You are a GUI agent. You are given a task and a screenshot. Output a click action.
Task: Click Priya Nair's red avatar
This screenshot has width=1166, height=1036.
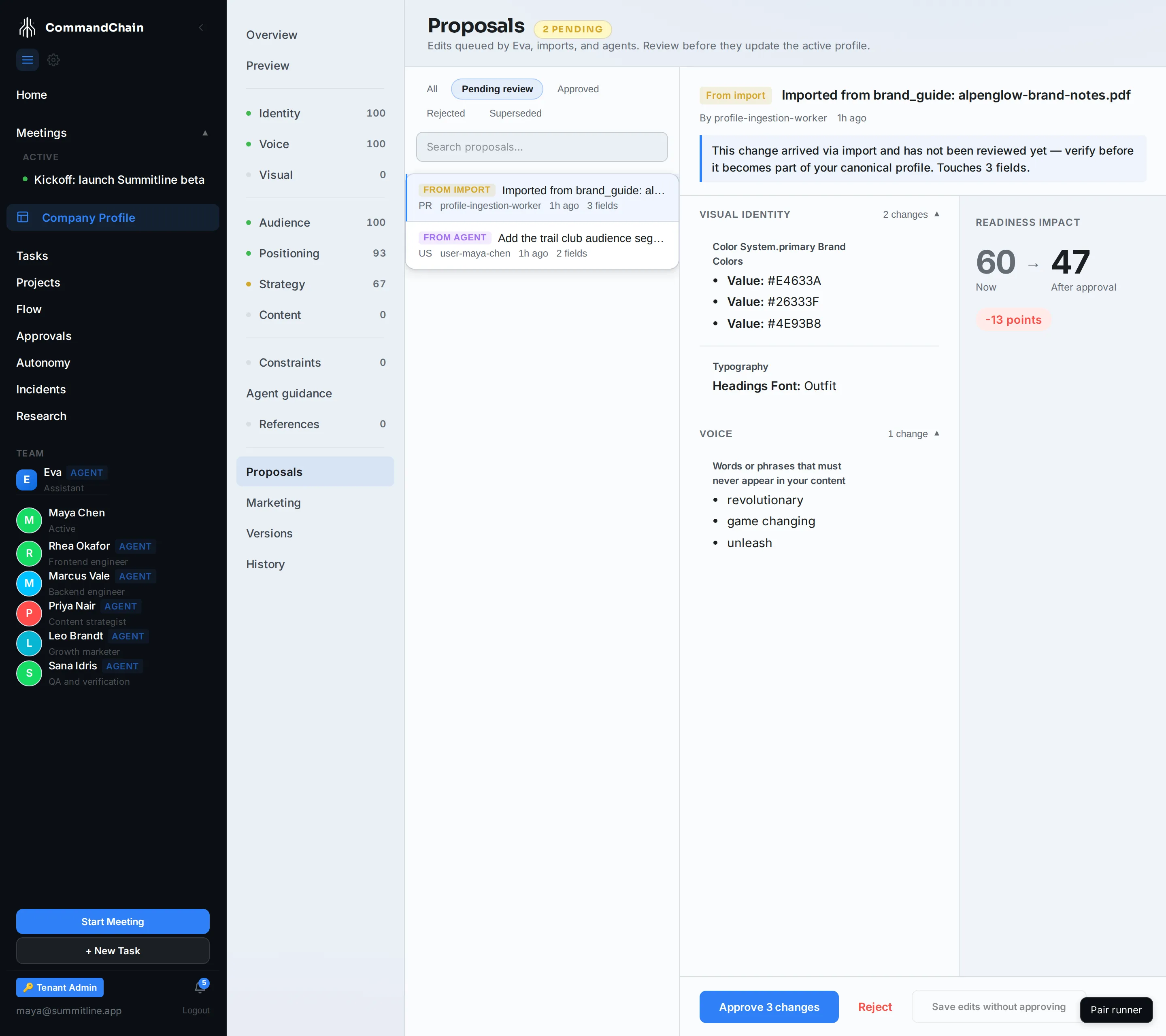(29, 614)
